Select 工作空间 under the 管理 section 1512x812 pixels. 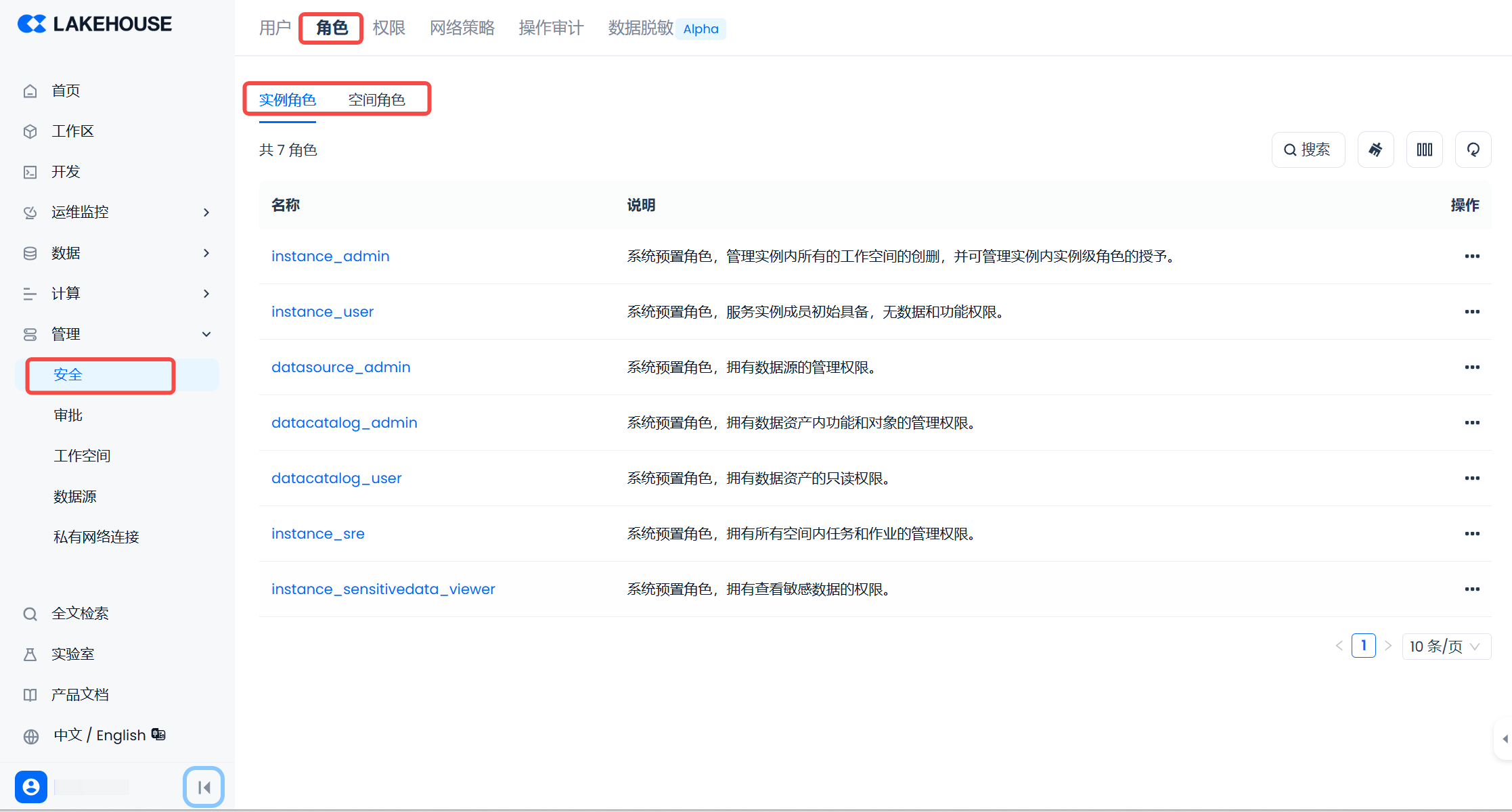coord(82,456)
